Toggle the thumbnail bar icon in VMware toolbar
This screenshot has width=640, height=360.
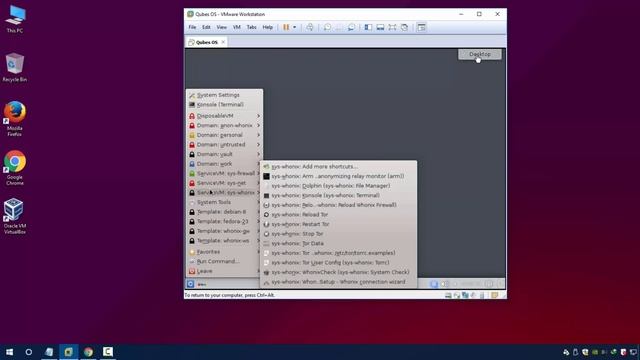click(x=380, y=27)
